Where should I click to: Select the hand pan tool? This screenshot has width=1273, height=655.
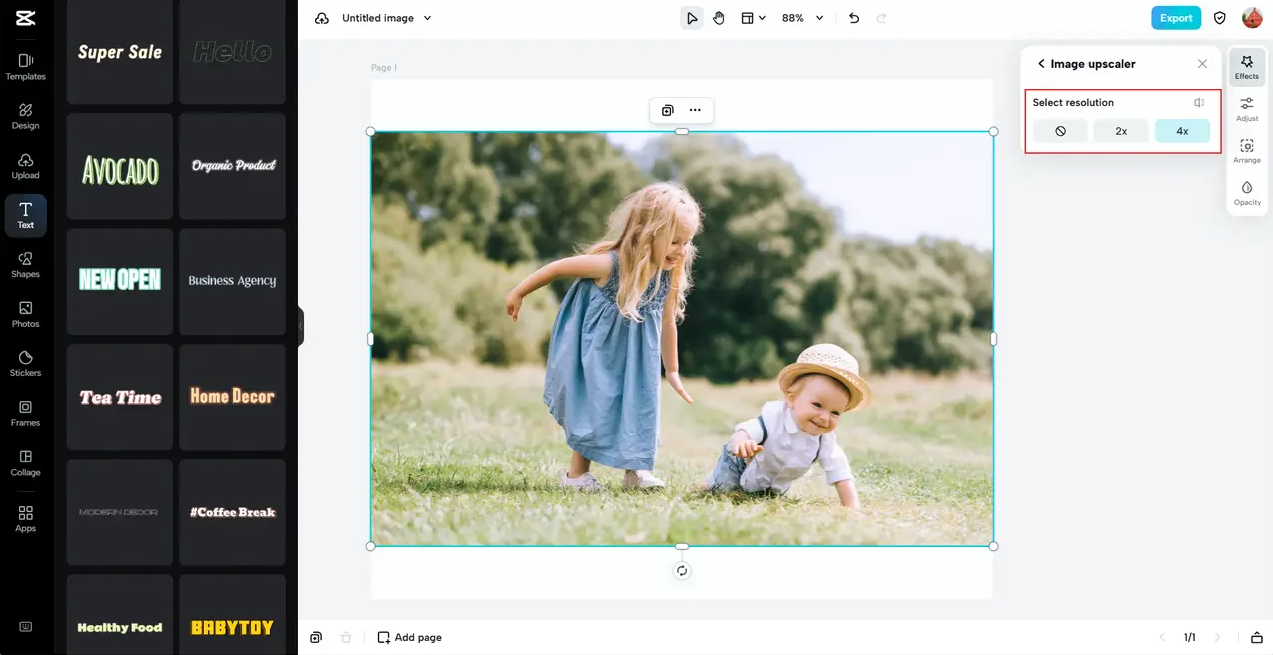pyautogui.click(x=719, y=18)
